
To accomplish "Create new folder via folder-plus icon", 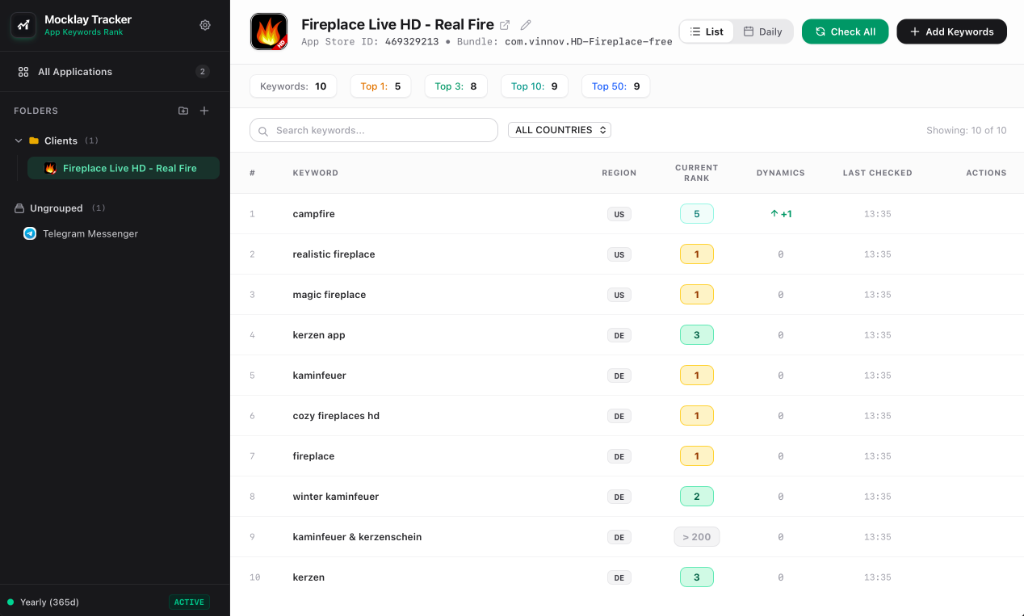I will (x=184, y=111).
